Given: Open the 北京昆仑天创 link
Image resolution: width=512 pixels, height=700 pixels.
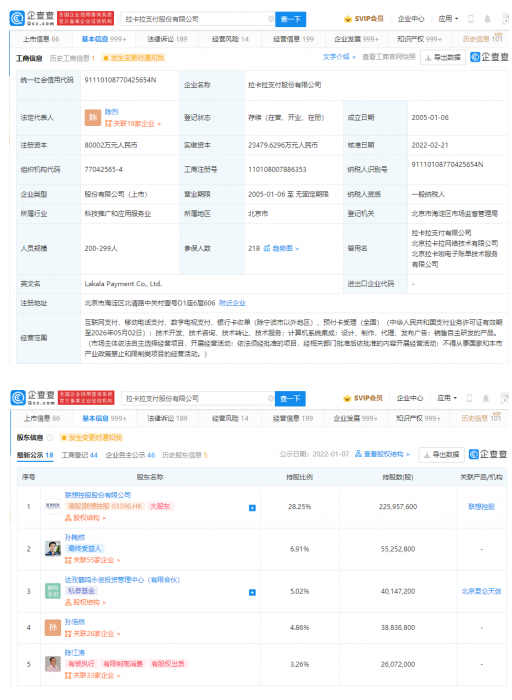Looking at the screenshot, I should [x=481, y=592].
